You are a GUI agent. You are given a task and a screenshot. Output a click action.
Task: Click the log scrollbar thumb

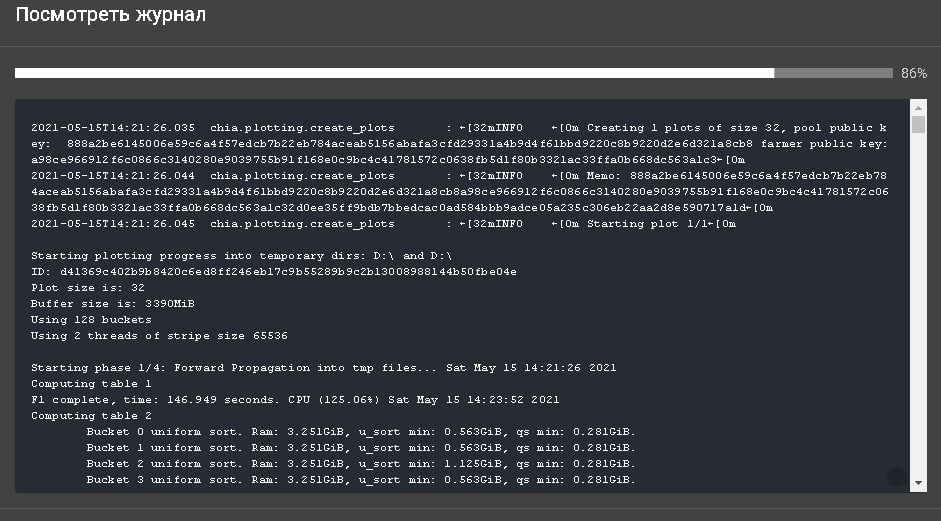pyautogui.click(x=918, y=125)
